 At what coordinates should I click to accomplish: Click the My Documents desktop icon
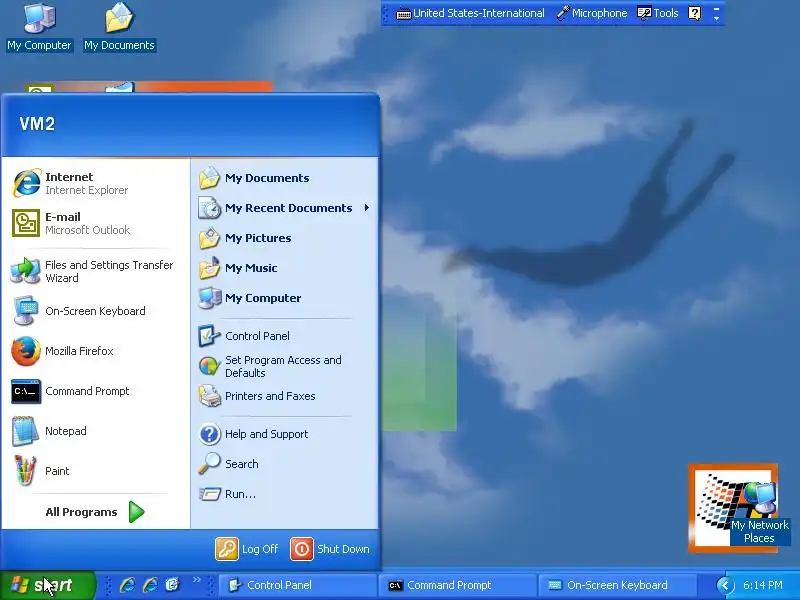point(119,27)
